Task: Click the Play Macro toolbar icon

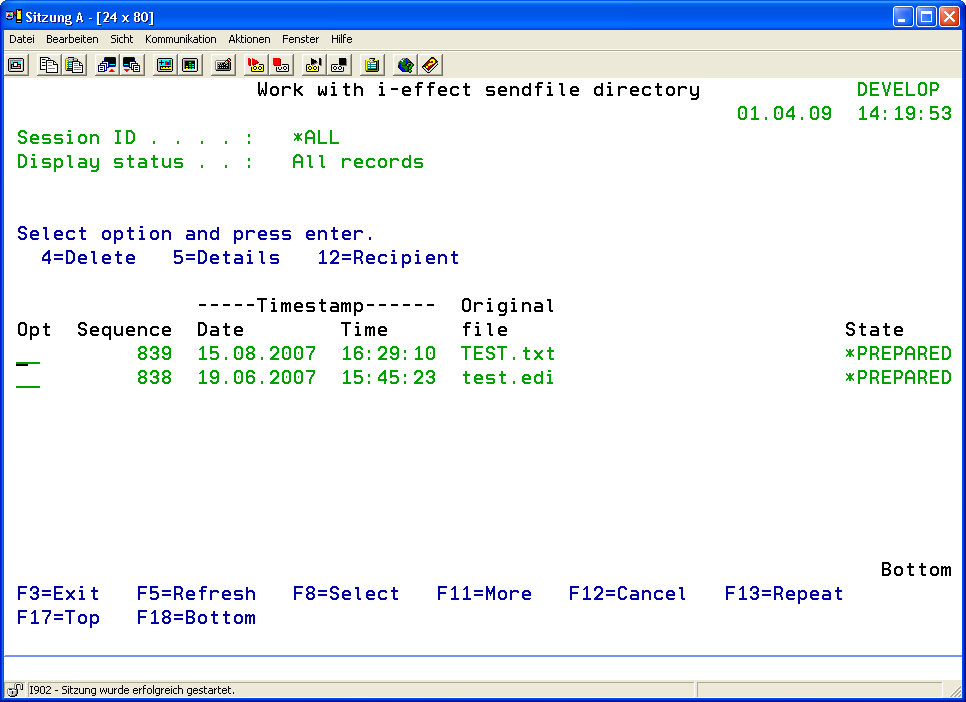Action: [x=313, y=65]
